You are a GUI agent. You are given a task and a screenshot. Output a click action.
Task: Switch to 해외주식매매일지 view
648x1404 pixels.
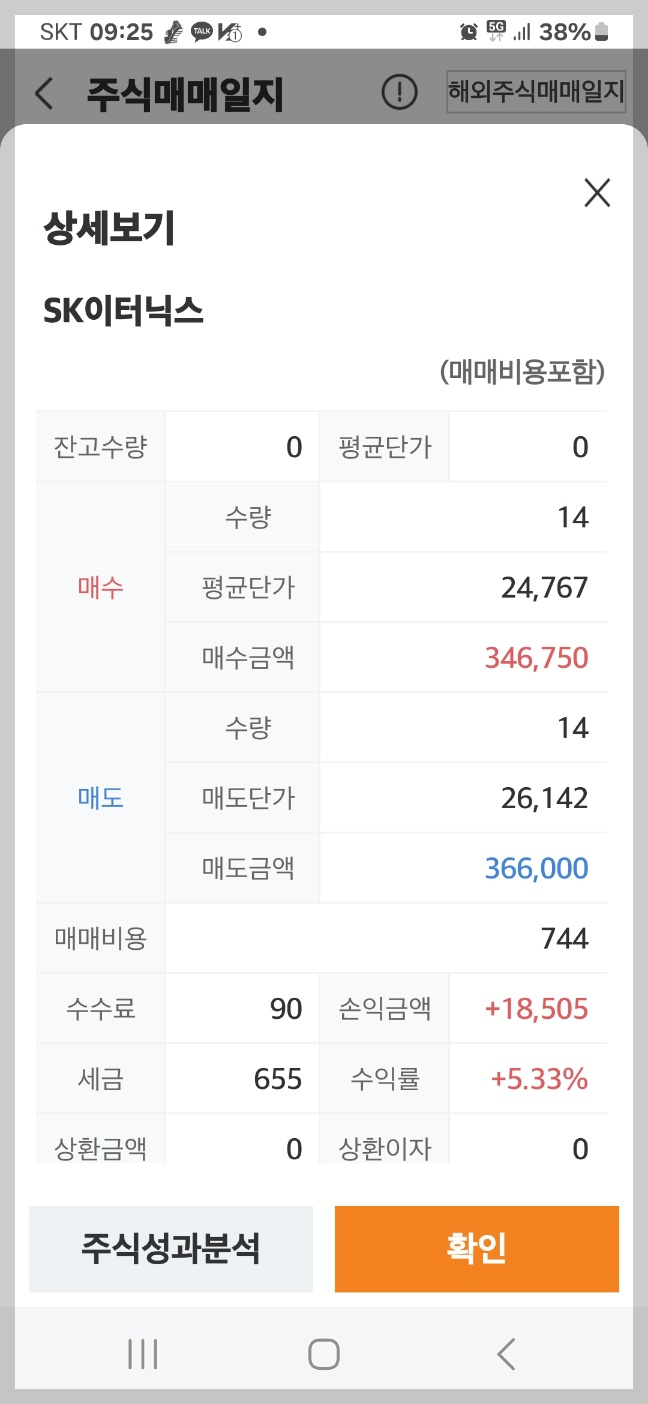point(537,92)
